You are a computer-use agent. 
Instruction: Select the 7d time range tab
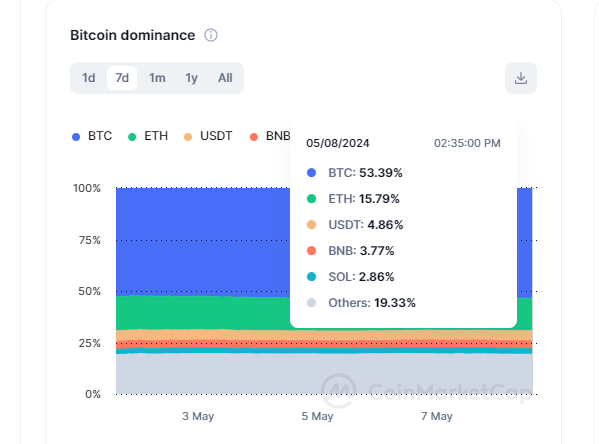coord(122,78)
